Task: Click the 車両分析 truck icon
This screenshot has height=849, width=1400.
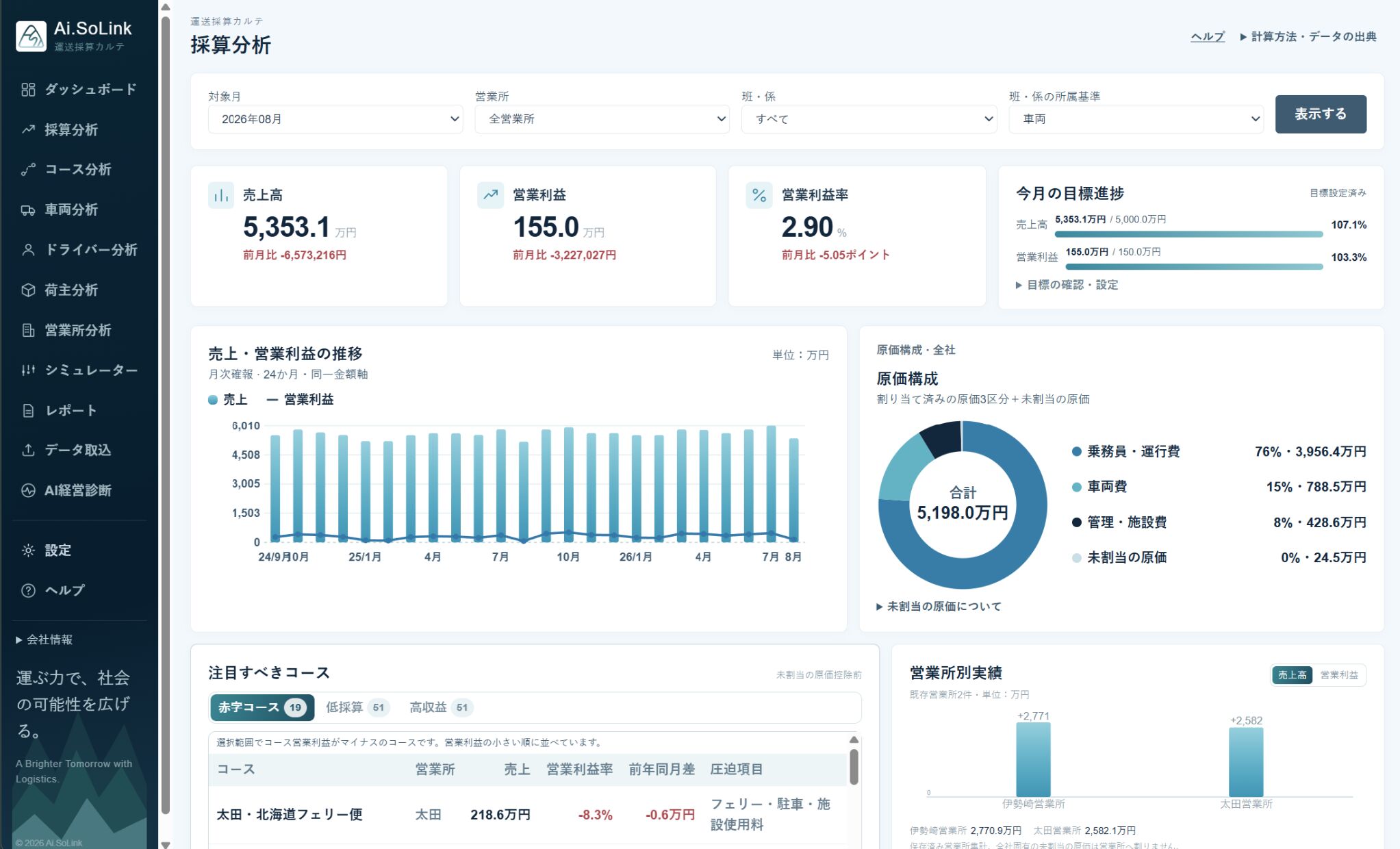Action: point(28,210)
